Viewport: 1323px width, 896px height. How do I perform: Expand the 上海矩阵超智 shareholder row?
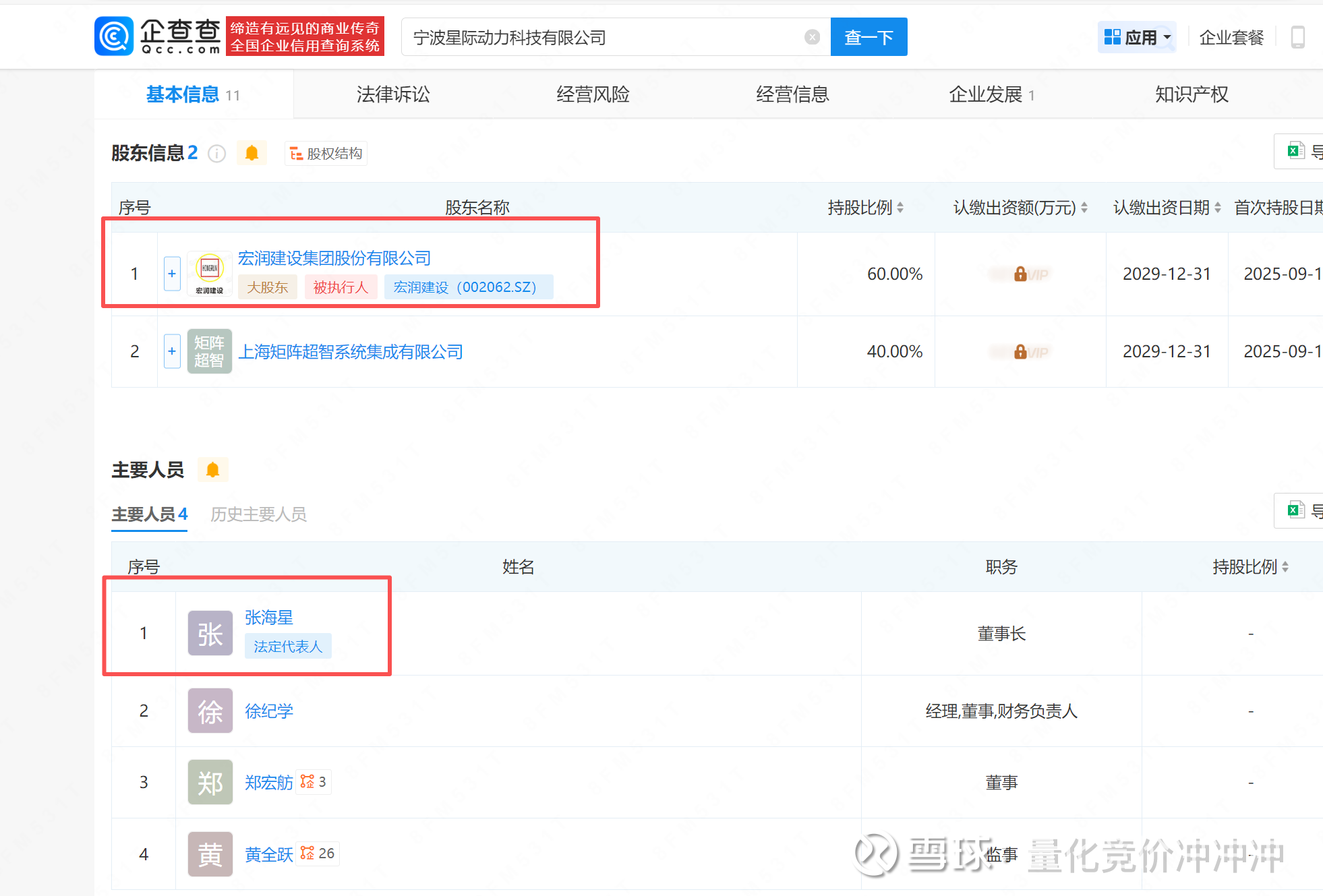point(172,351)
